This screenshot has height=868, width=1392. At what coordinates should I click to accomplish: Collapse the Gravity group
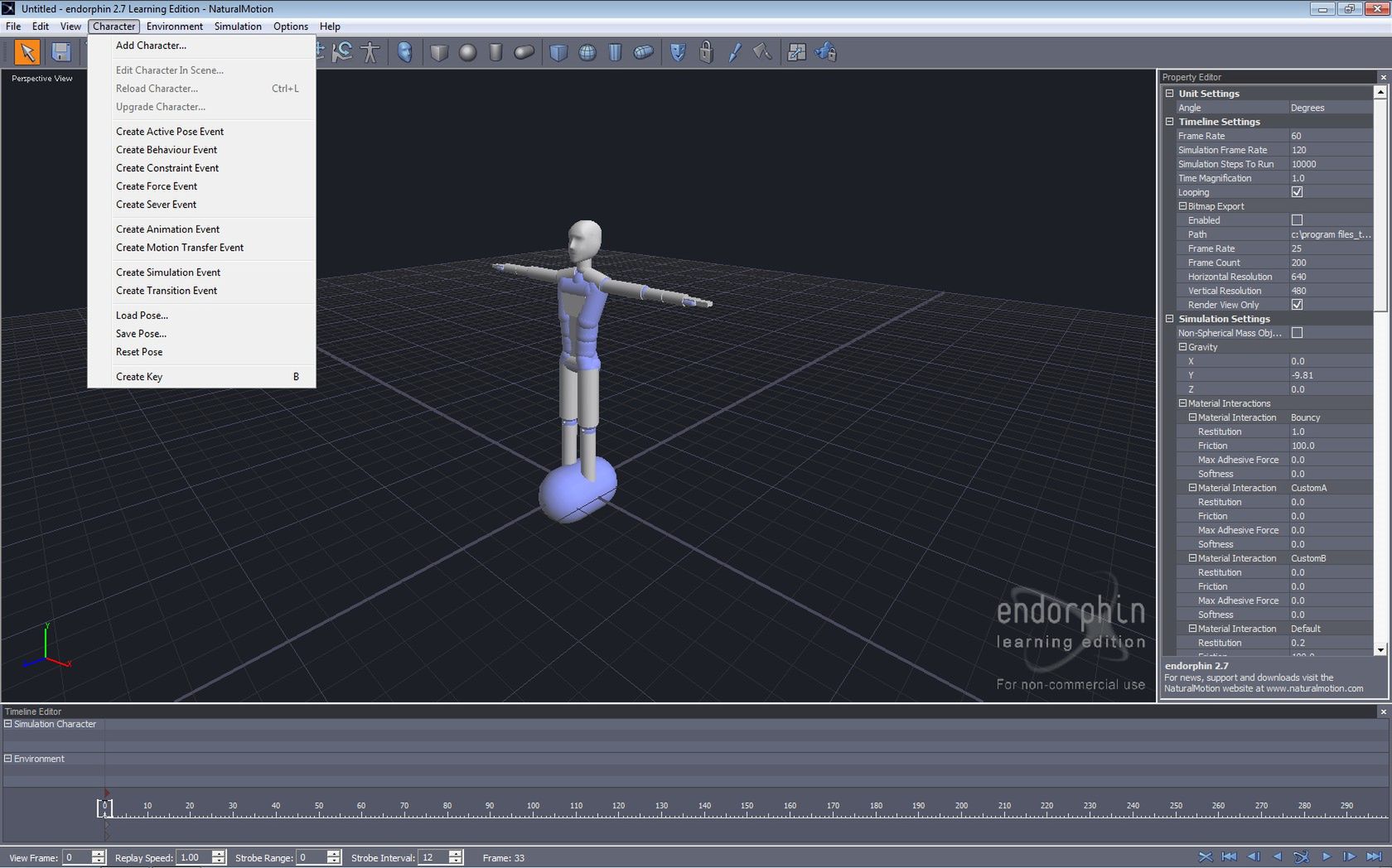pyautogui.click(x=1182, y=346)
